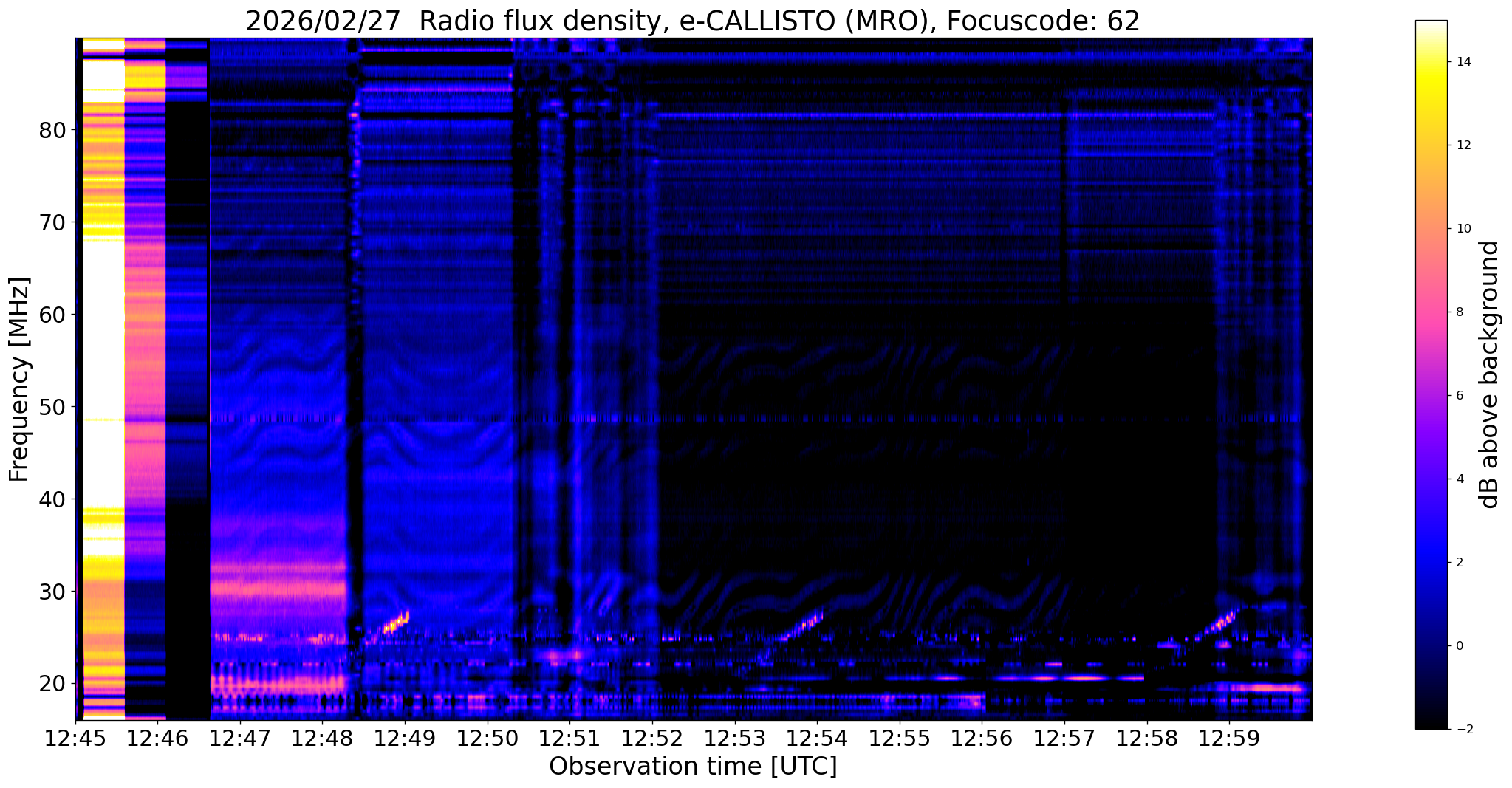Click the colorbar tick label 12
The image size is (1512, 788).
tap(1463, 145)
